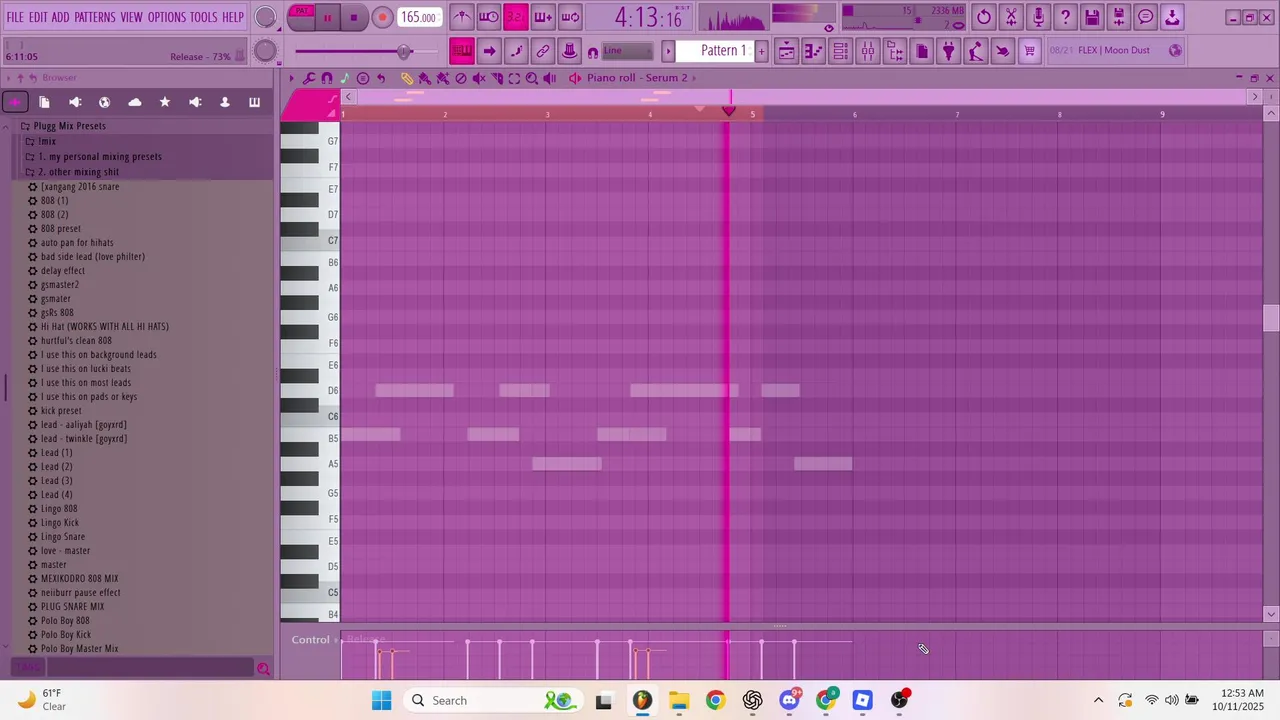Toggle the Browser view icon
The width and height of the screenshot is (1280, 720).
895,51
